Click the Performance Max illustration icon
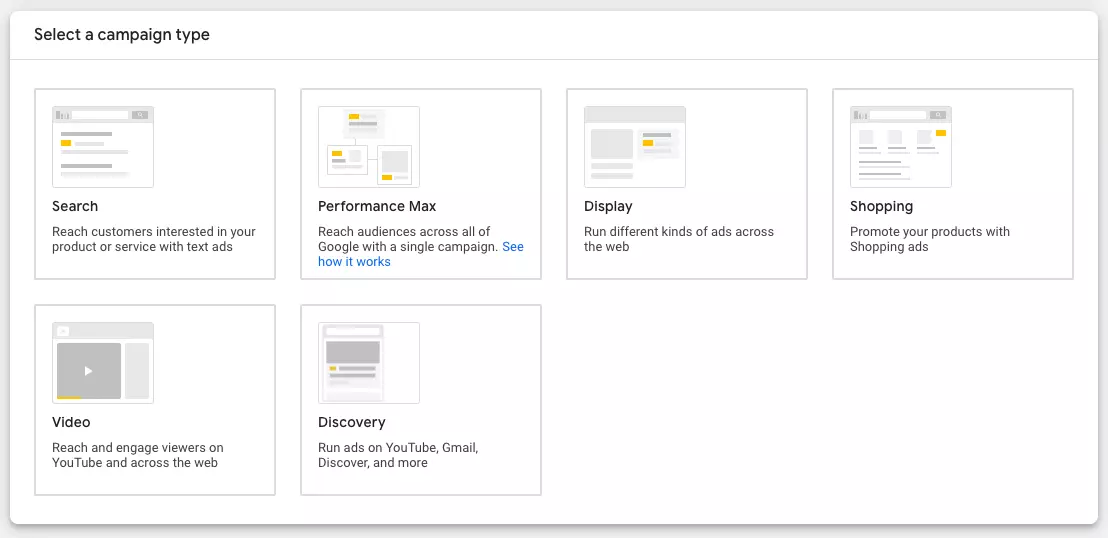Image resolution: width=1108 pixels, height=538 pixels. tap(369, 147)
